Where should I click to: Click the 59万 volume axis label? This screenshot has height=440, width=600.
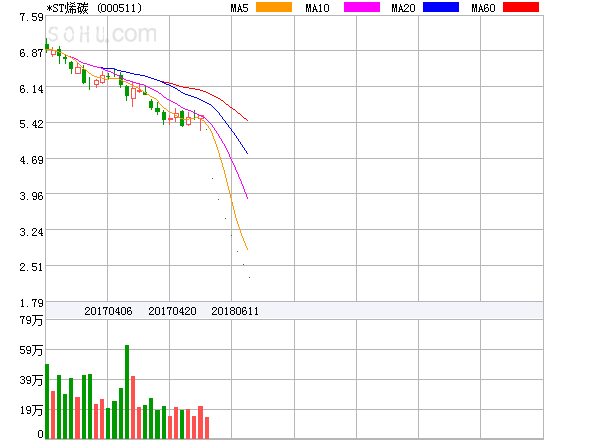[31, 350]
